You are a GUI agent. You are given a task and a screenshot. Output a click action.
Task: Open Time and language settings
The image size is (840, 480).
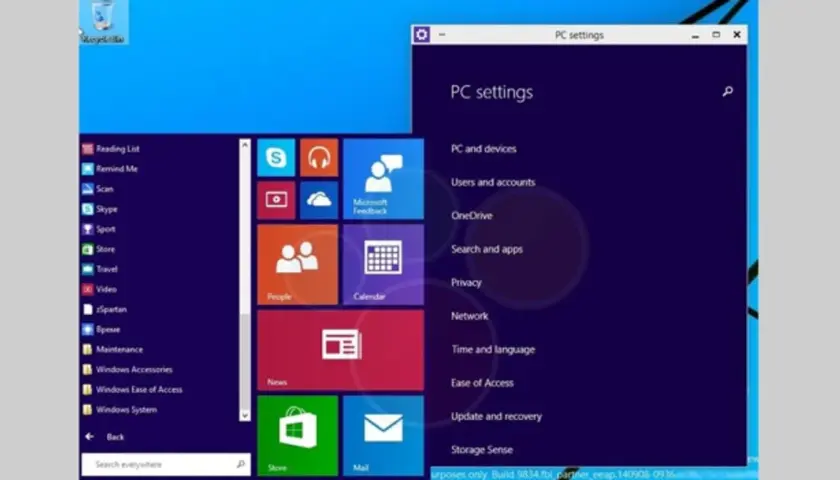(493, 350)
